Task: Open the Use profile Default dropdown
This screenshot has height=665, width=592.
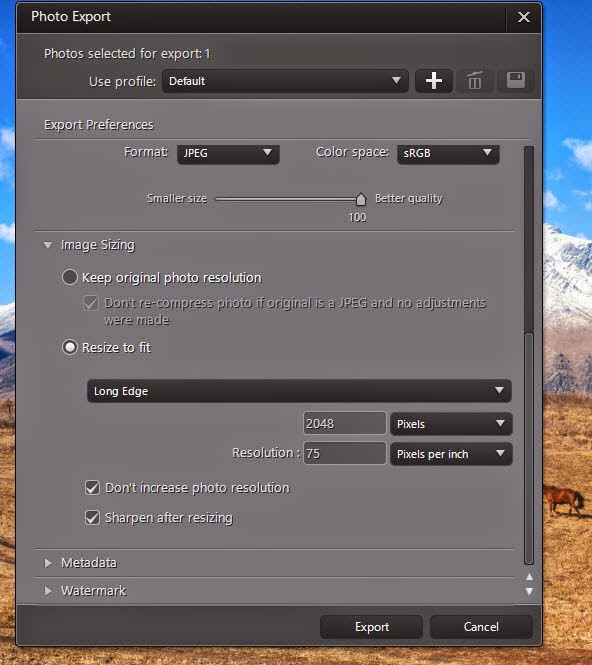Action: [x=285, y=81]
